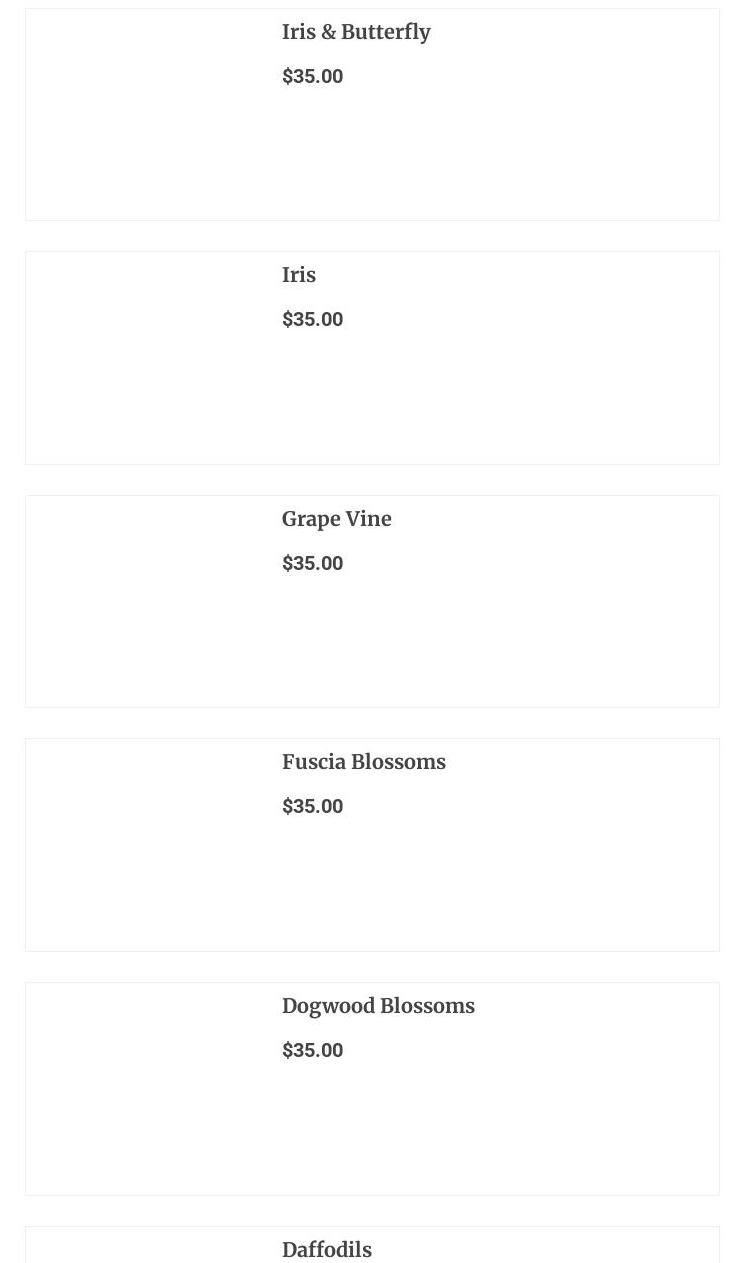Open the Dogwood Blossoms product page

(x=378, y=1006)
